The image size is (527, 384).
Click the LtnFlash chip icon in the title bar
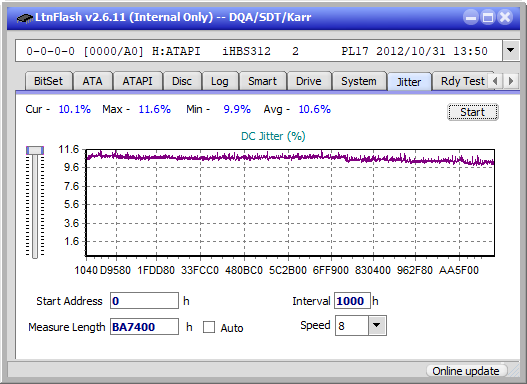click(25, 17)
